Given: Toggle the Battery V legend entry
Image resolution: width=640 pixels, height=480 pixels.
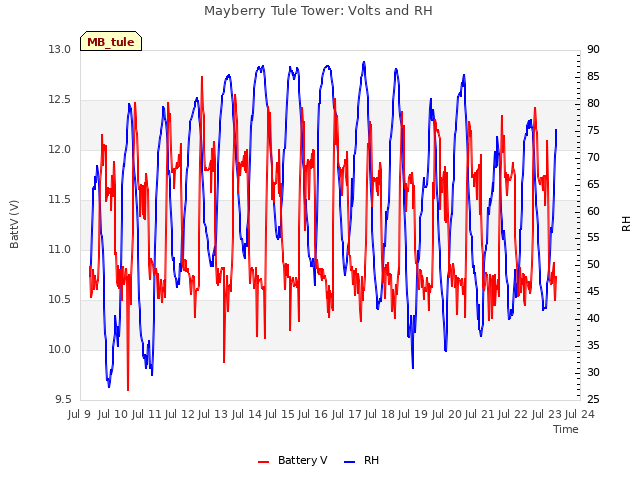Looking at the screenshot, I should (293, 460).
